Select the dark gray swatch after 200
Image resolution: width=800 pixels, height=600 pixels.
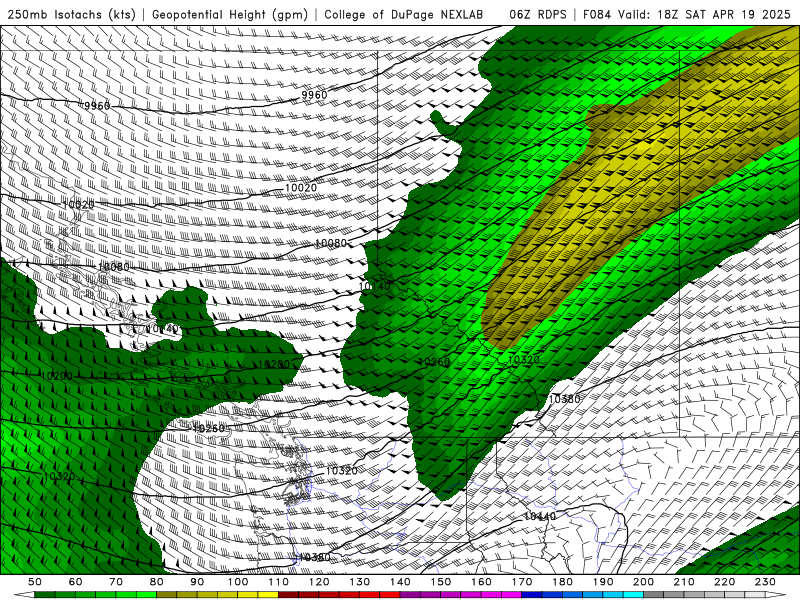point(653,595)
